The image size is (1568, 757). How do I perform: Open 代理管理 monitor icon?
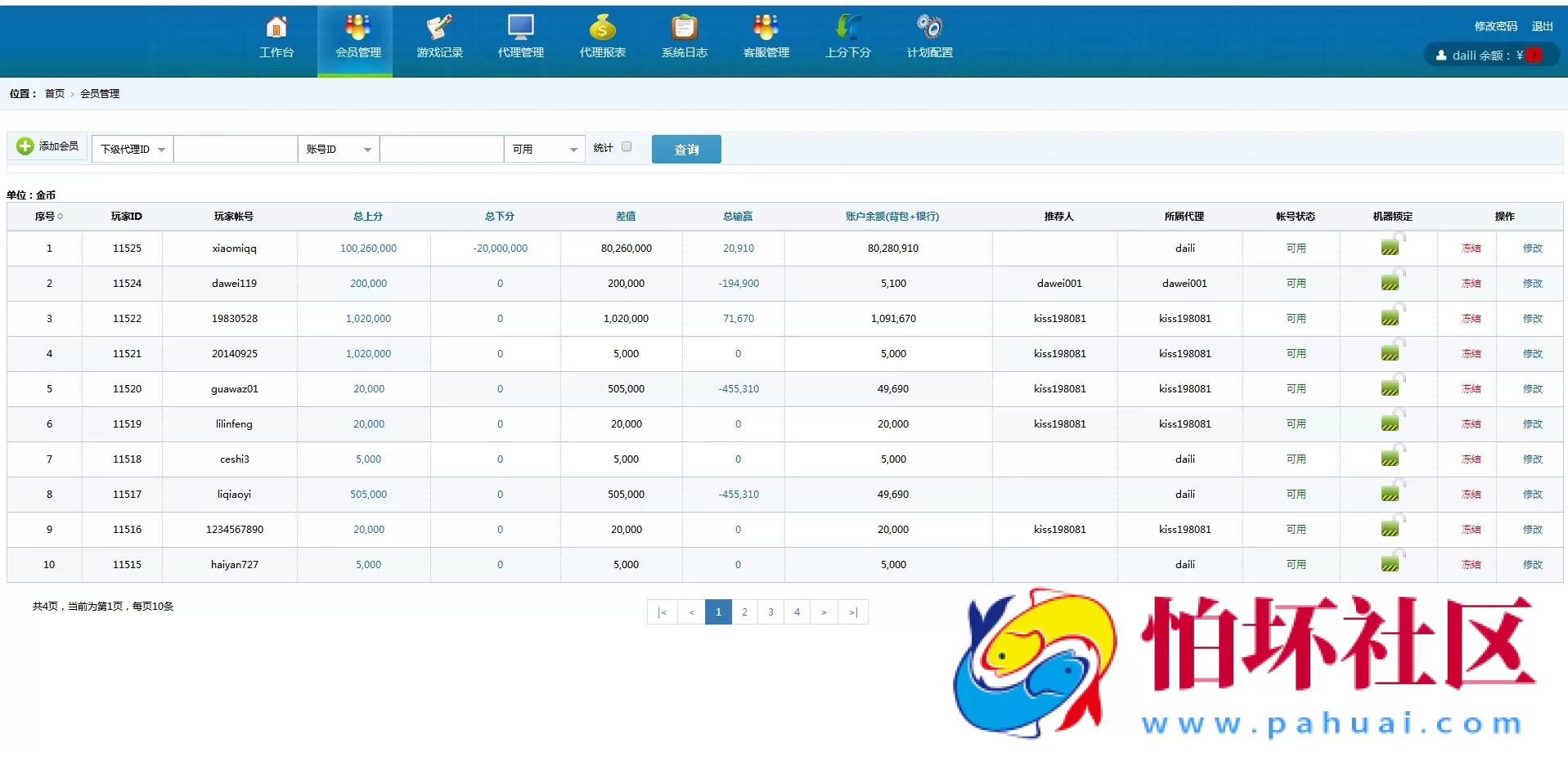click(x=520, y=28)
